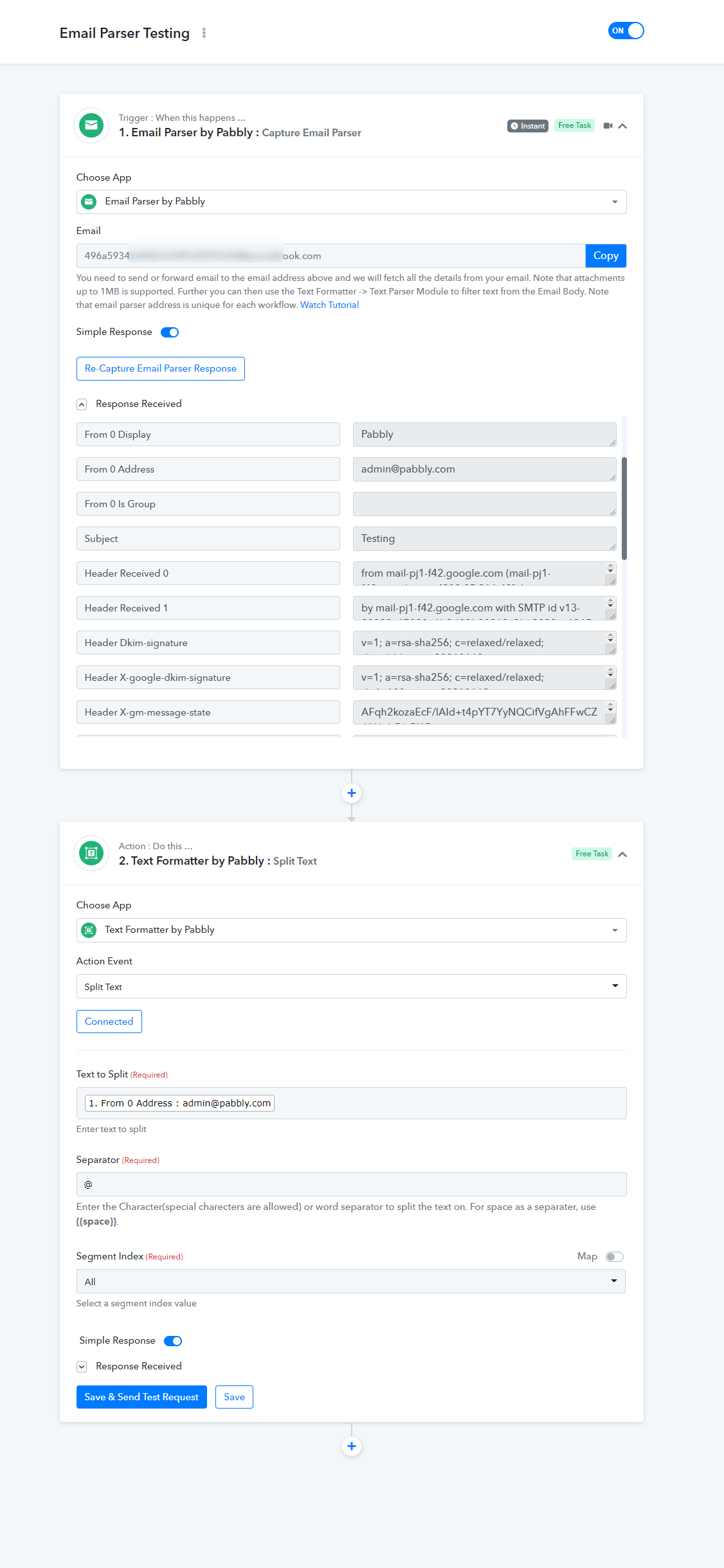Viewport: 724px width, 1568px height.
Task: Click the Free Task badge on trigger step
Action: pyautogui.click(x=574, y=125)
